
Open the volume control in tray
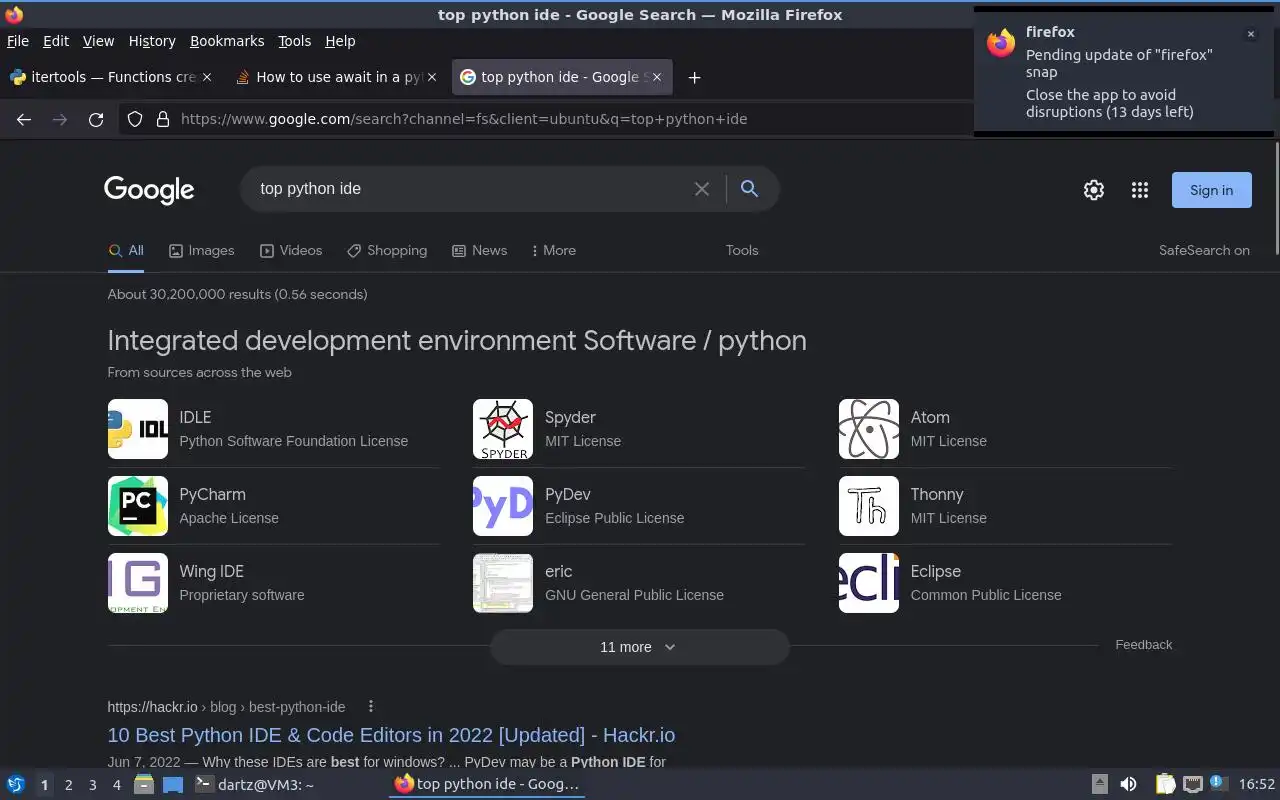point(1128,784)
